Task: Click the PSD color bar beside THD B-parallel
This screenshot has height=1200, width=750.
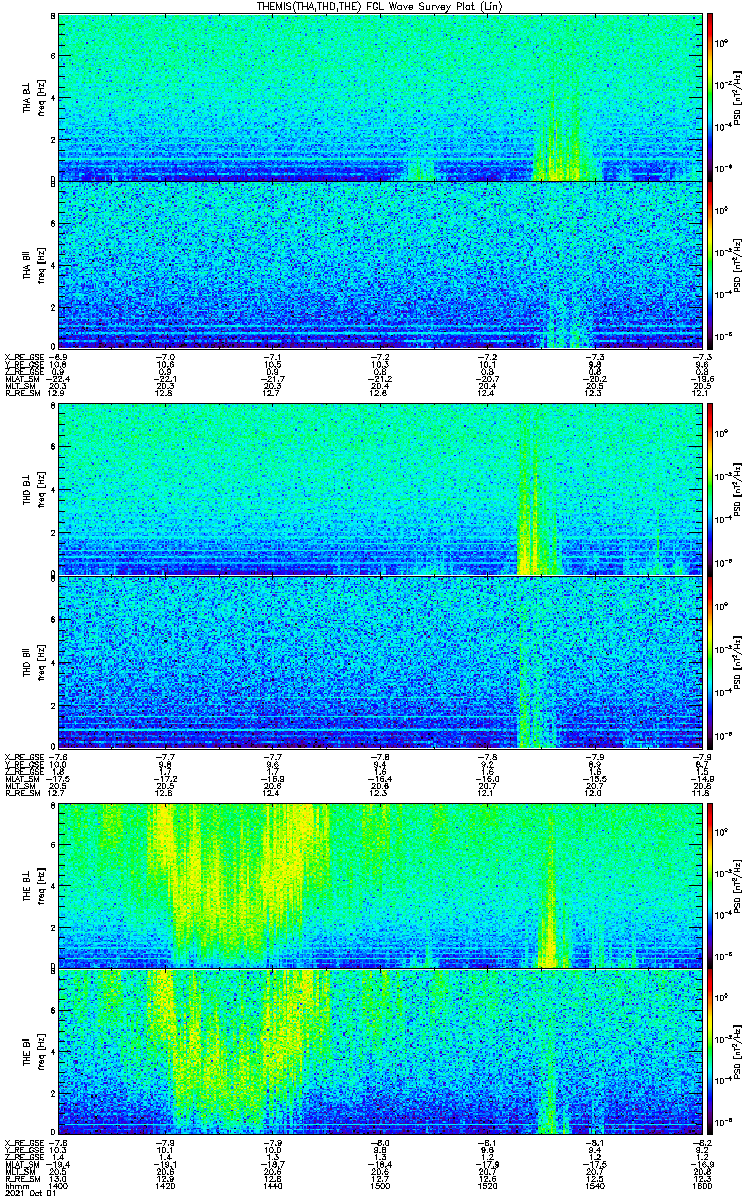Action: 710,661
